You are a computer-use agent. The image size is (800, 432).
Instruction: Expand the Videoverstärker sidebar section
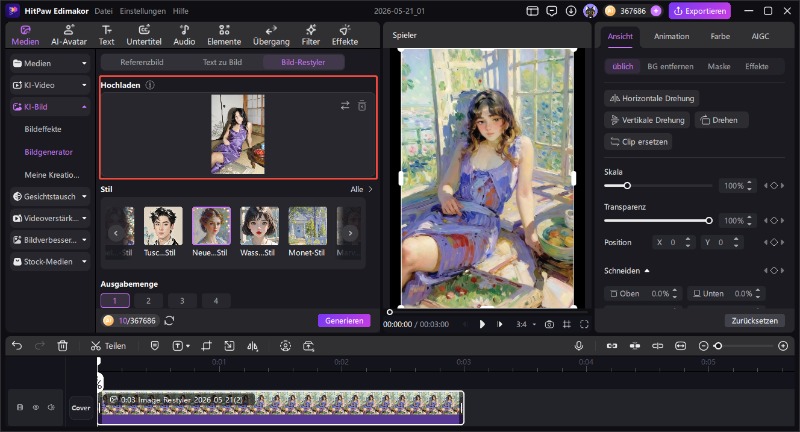coord(50,218)
